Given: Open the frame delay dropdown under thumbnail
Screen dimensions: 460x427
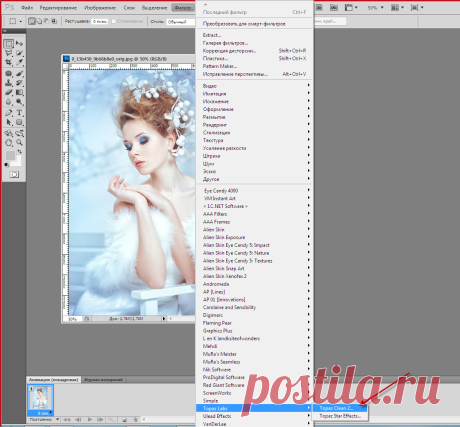Looking at the screenshot, I should click(x=44, y=413).
